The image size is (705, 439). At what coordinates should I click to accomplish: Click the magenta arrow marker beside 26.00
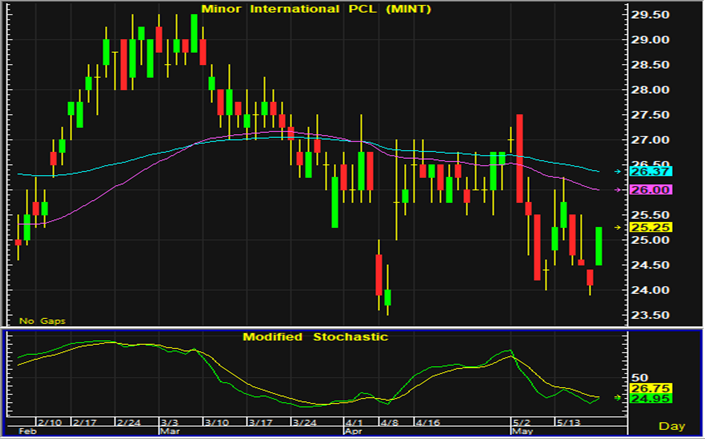(x=618, y=190)
